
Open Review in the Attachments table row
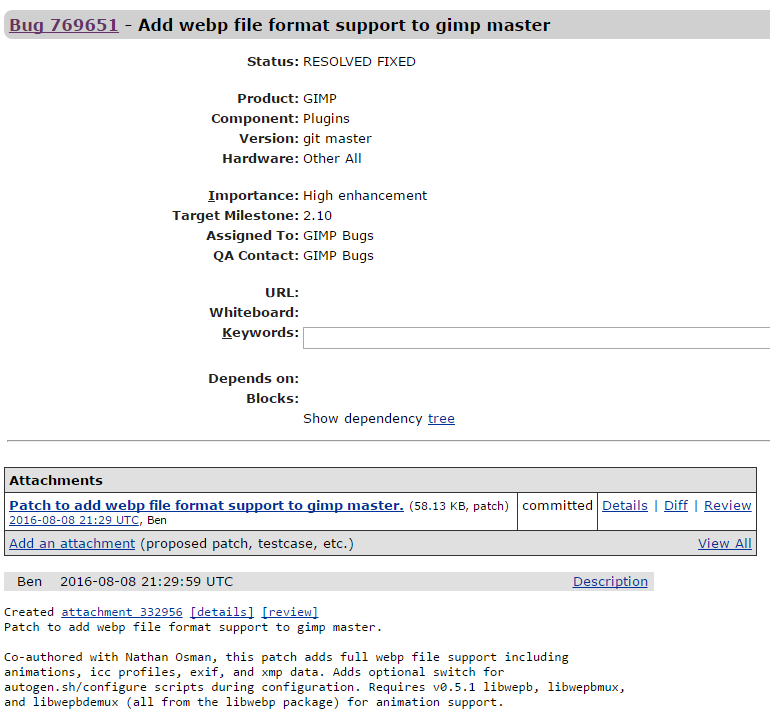pyautogui.click(x=727, y=506)
